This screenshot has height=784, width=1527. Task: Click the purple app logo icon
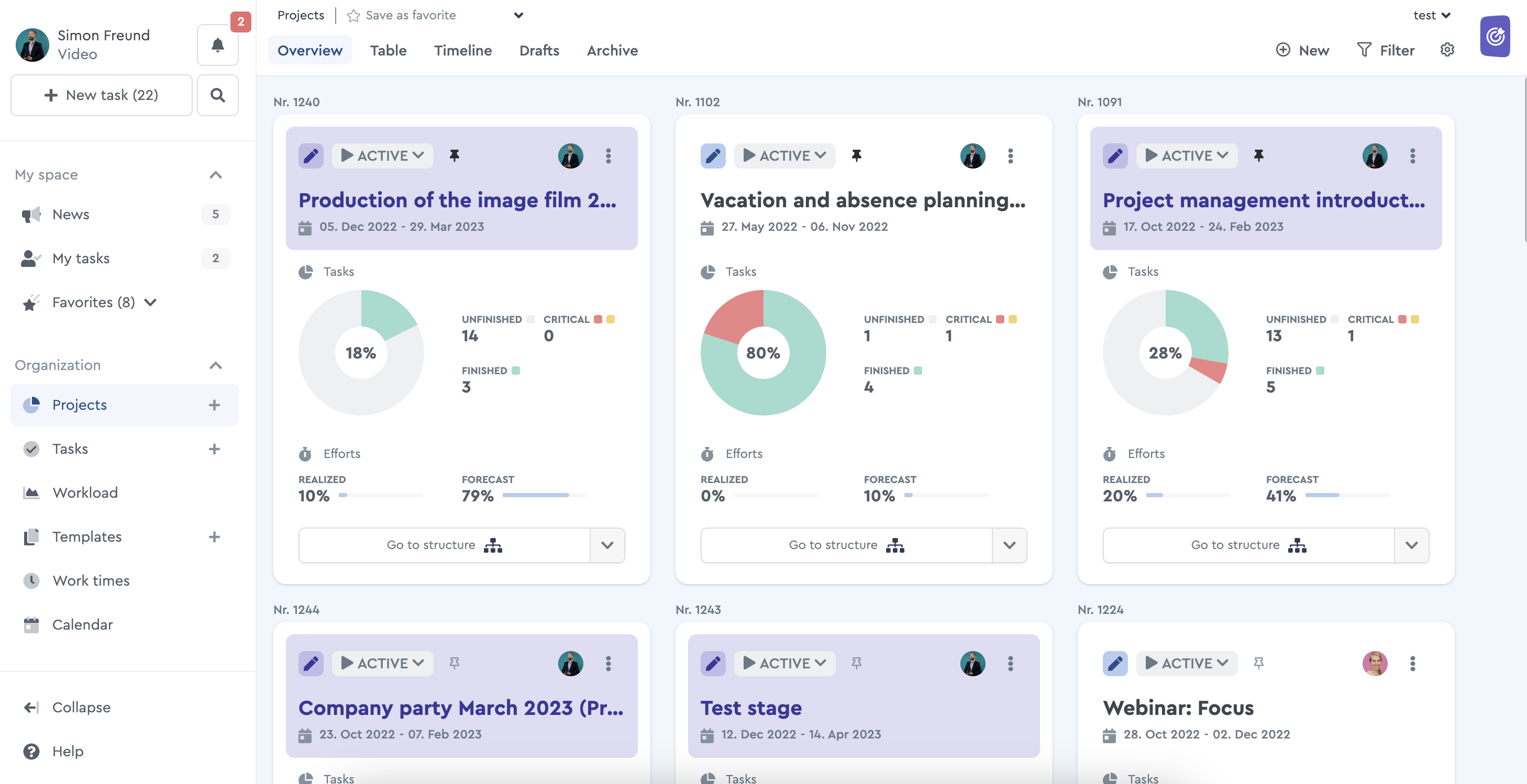pos(1495,36)
